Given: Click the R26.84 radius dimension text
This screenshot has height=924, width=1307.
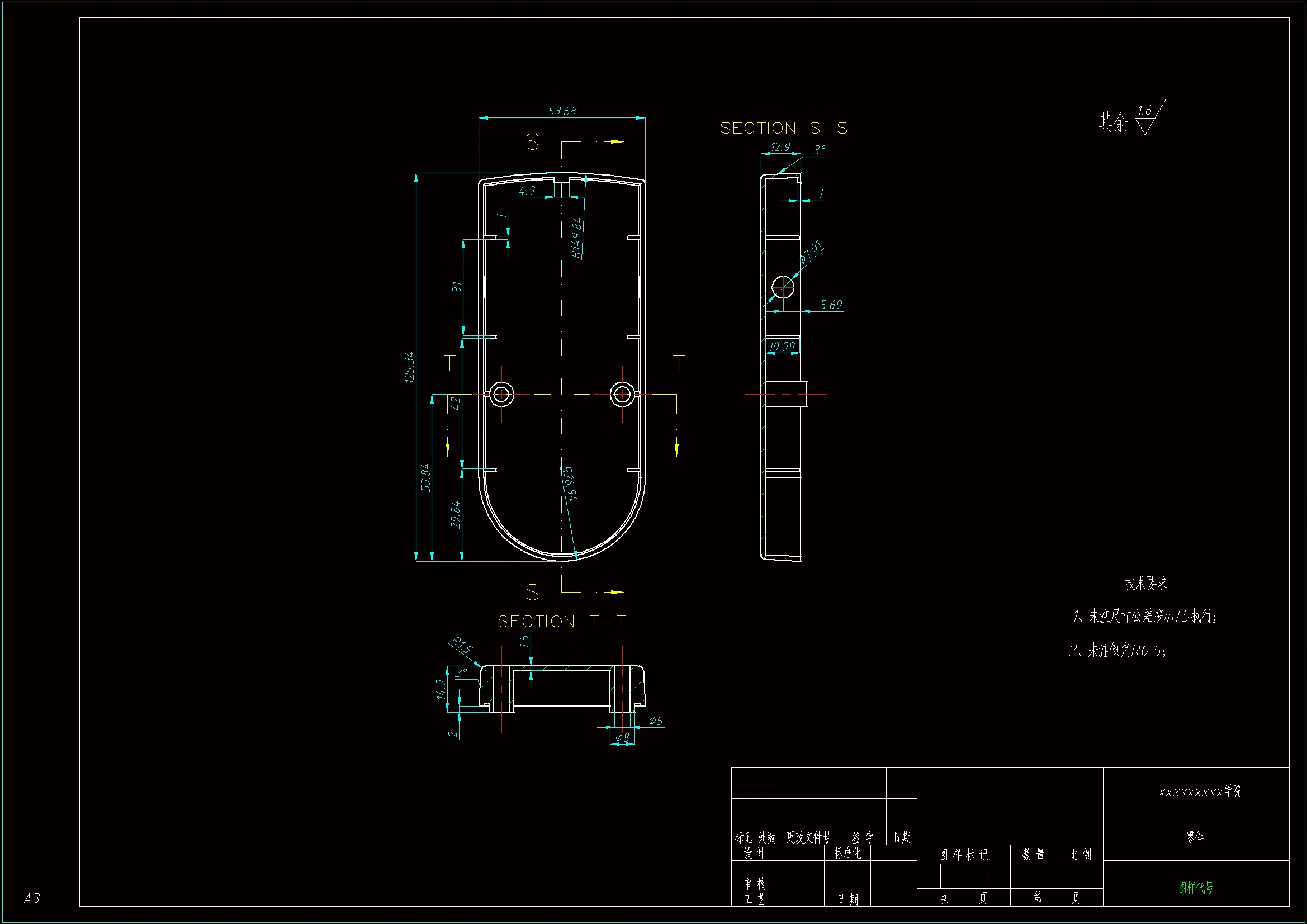Looking at the screenshot, I should [x=569, y=483].
